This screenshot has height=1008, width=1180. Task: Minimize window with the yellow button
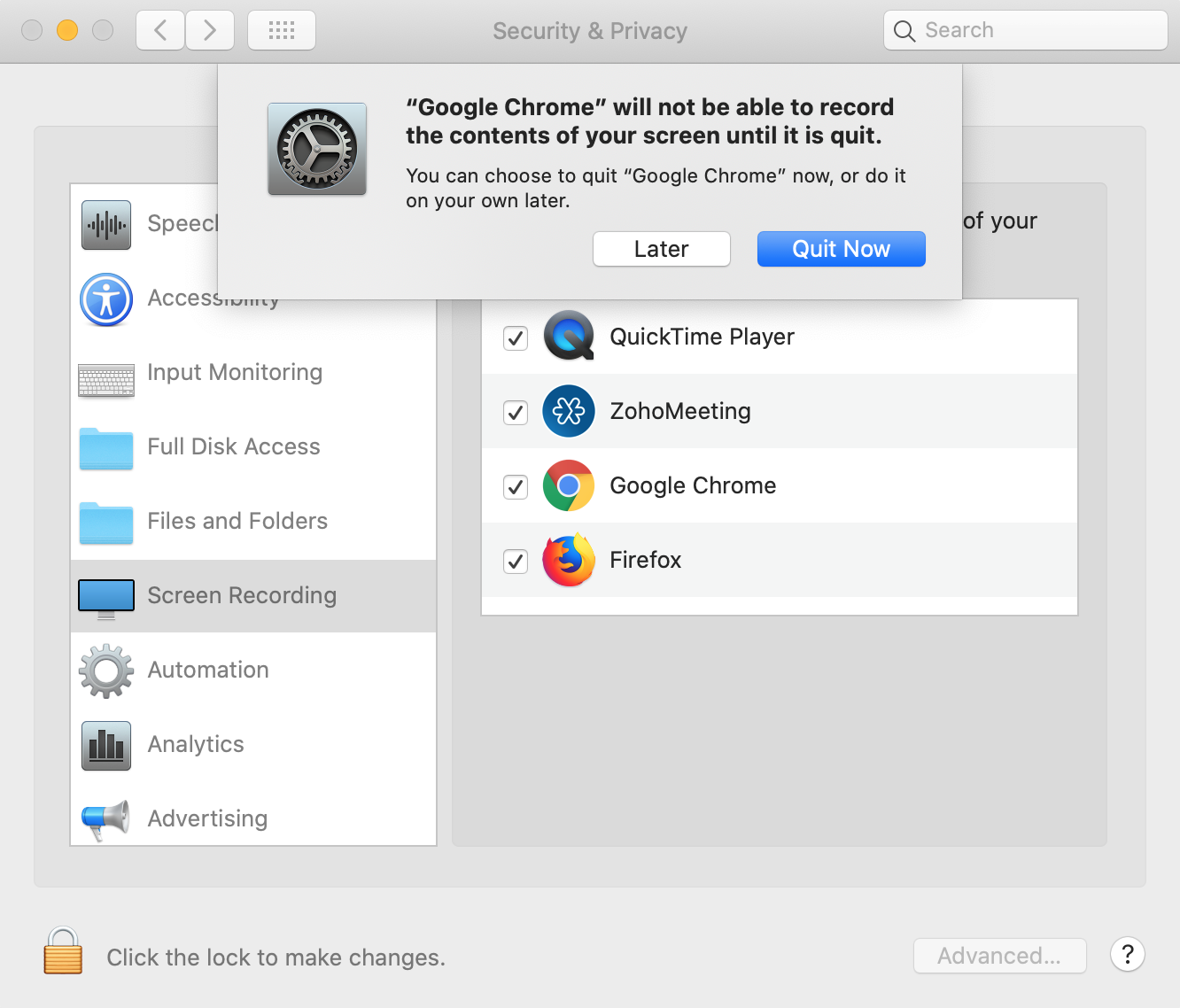click(x=67, y=30)
